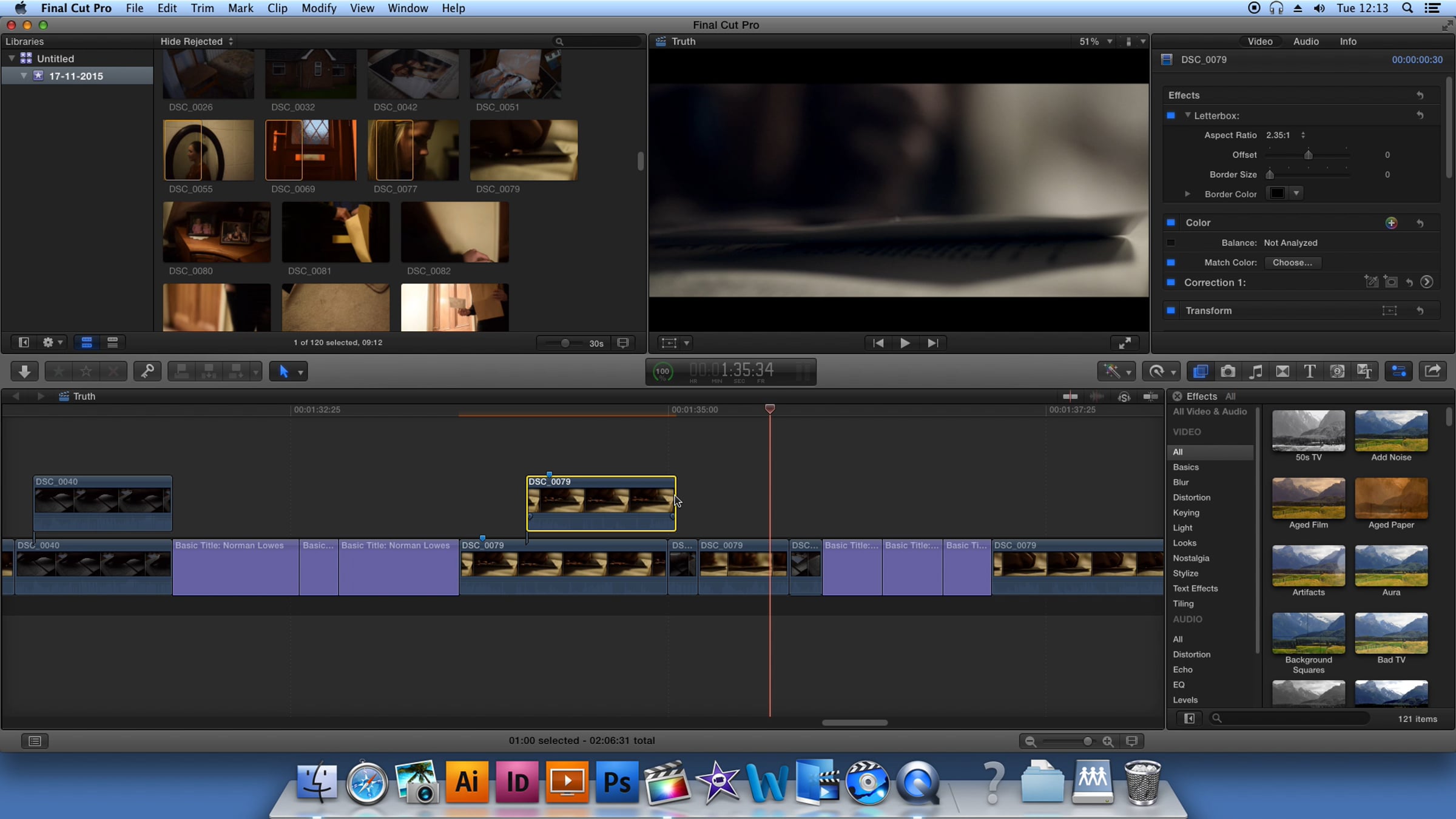
Task: Switch to the Audio inspector tab
Action: pyautogui.click(x=1306, y=41)
